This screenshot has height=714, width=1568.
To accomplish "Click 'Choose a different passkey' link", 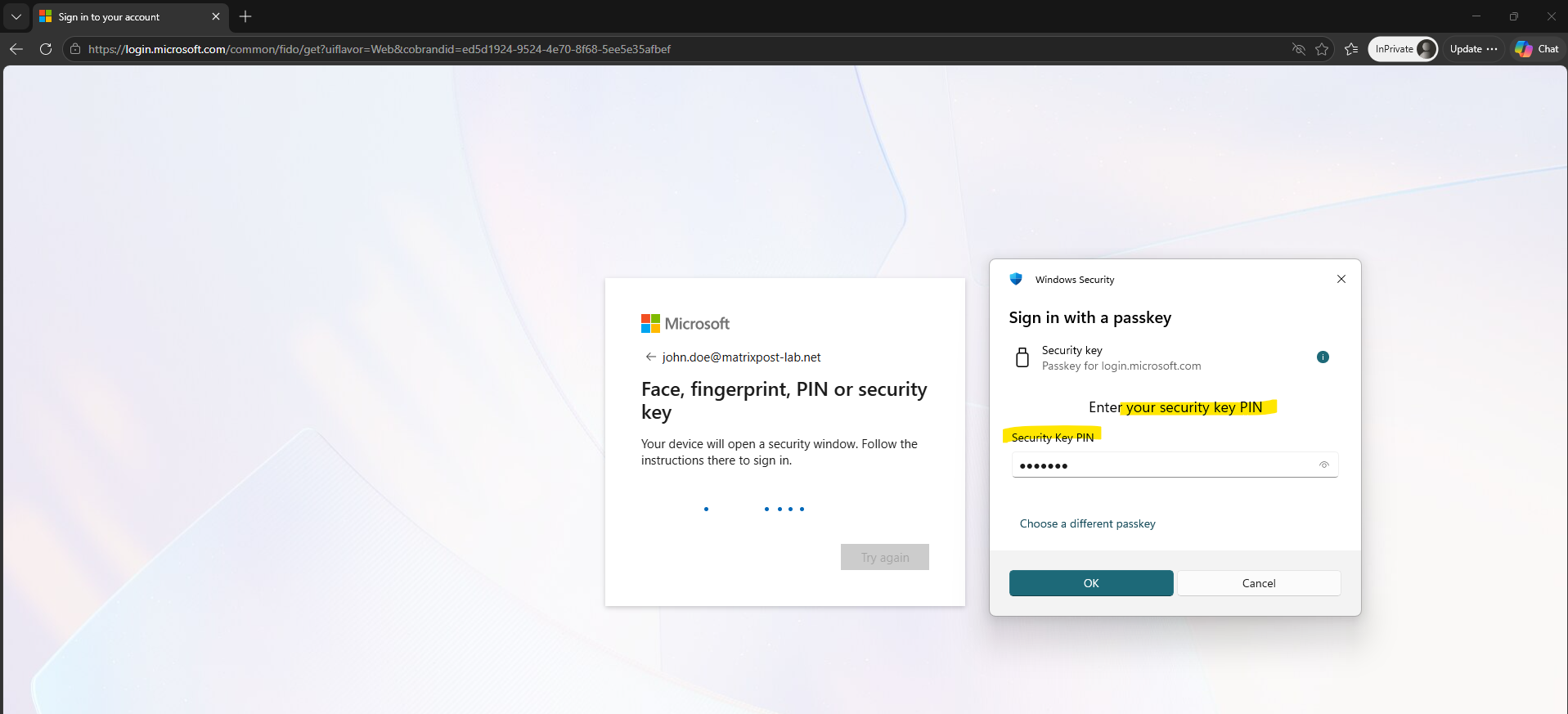I will click(x=1088, y=523).
